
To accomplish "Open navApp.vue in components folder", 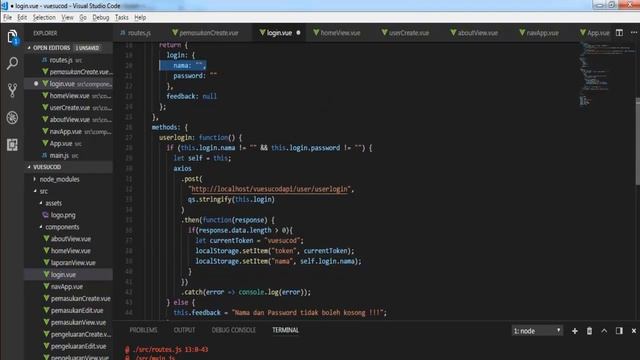I will 67,287.
